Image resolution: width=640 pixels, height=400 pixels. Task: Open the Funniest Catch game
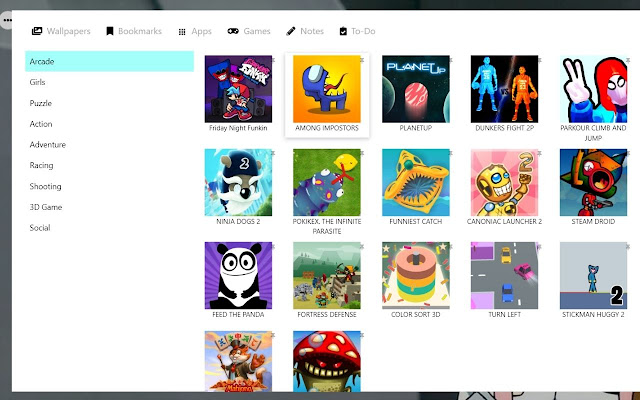click(416, 182)
